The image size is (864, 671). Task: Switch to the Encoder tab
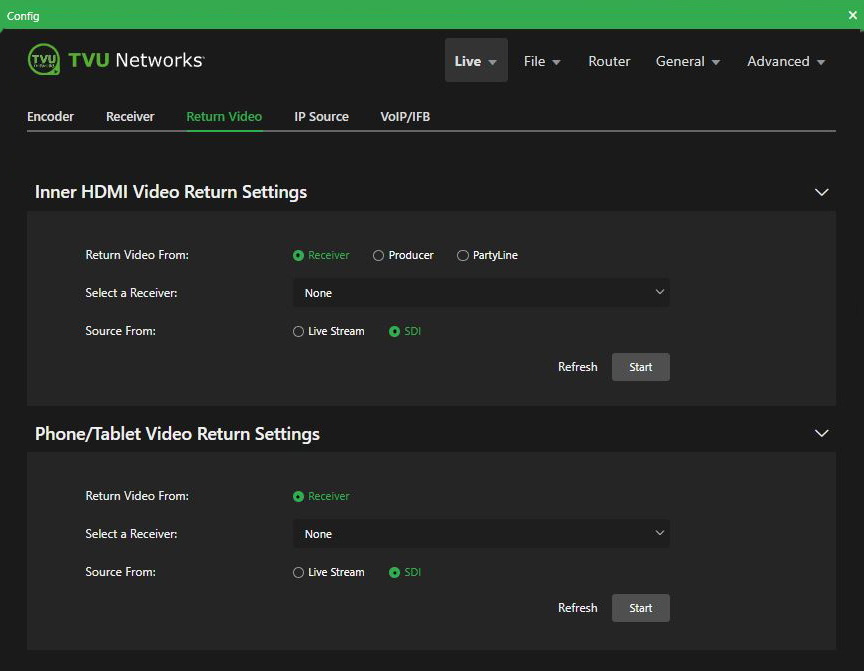tap(50, 116)
